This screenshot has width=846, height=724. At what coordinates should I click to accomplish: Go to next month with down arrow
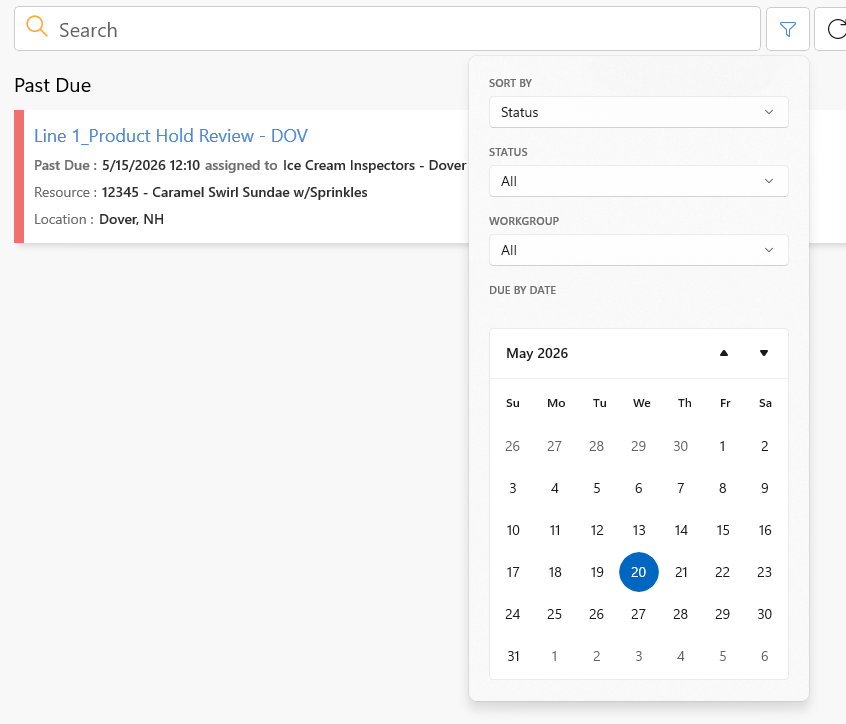(764, 353)
